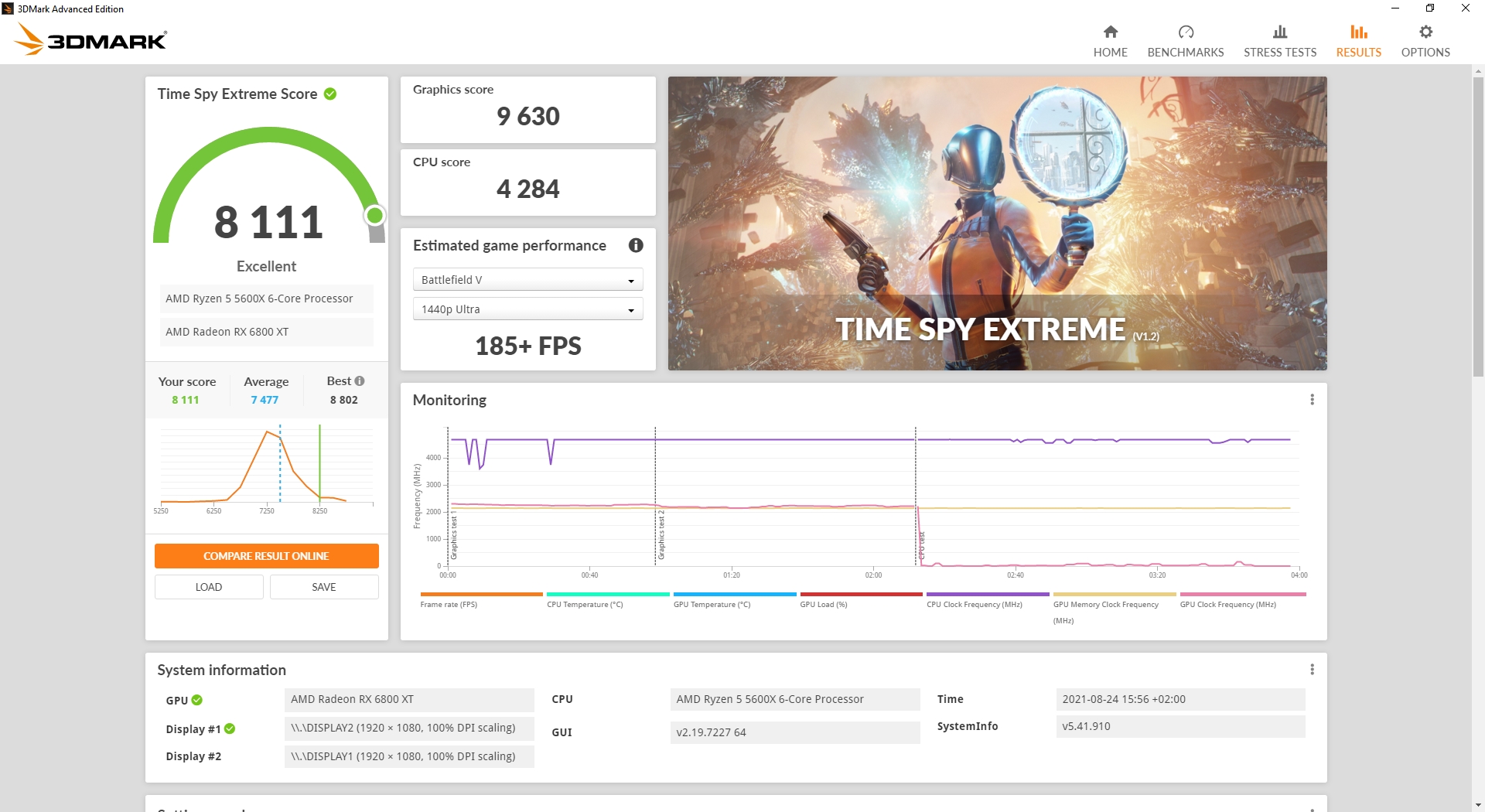The width and height of the screenshot is (1485, 812).
Task: Open the Options gear icon
Action: click(x=1425, y=32)
